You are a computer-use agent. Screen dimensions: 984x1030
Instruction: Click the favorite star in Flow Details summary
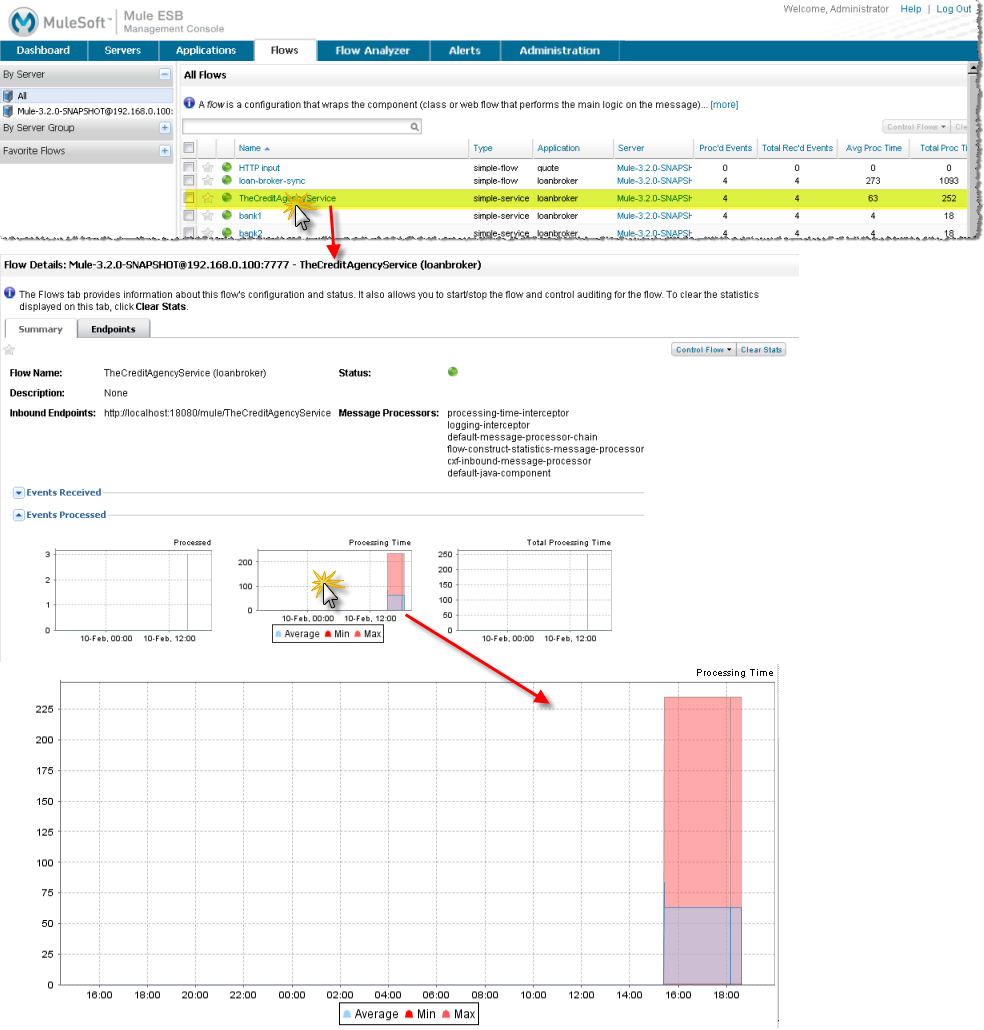9,350
